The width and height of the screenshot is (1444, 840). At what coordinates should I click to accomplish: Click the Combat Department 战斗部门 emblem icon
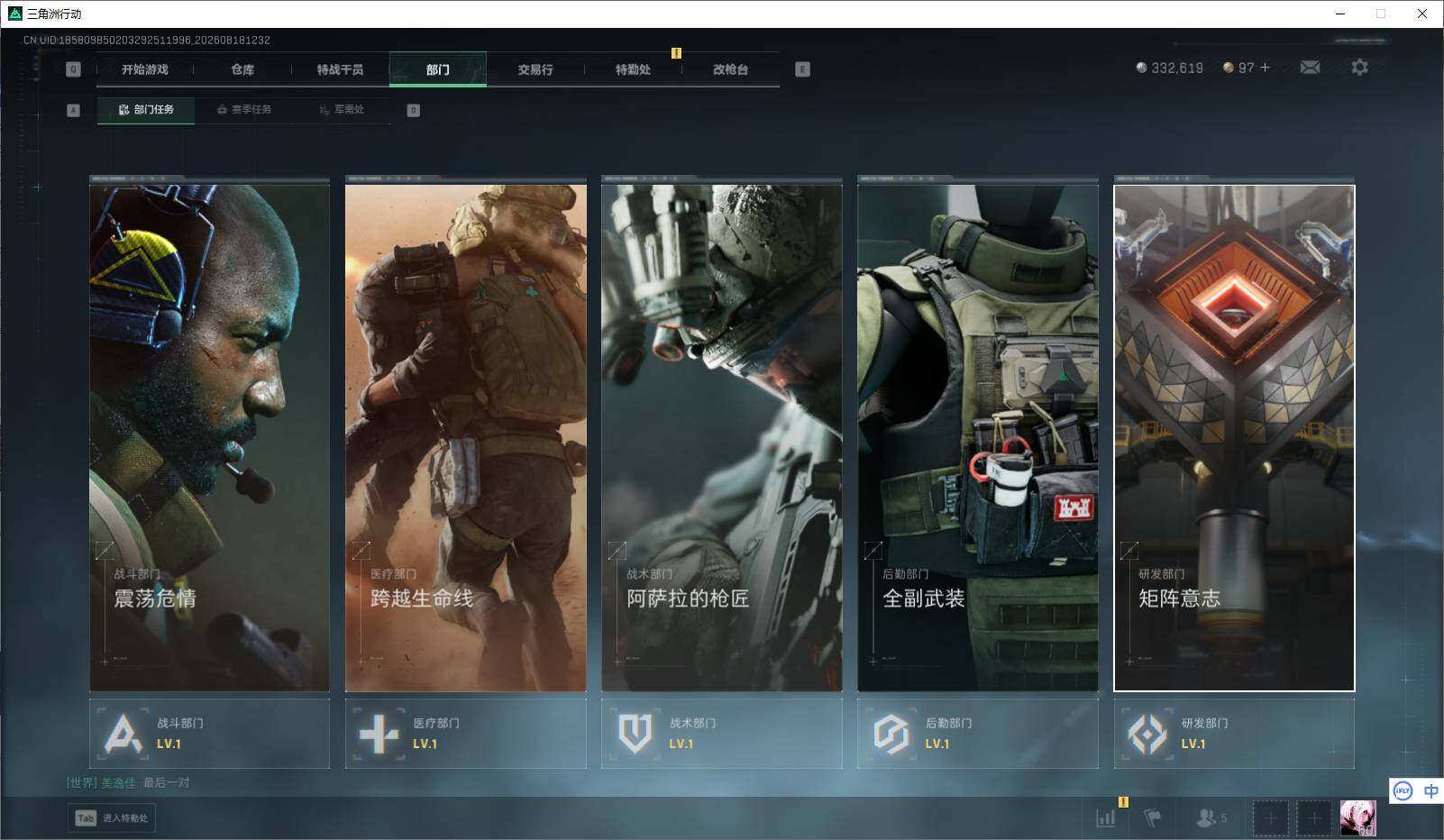pos(123,734)
